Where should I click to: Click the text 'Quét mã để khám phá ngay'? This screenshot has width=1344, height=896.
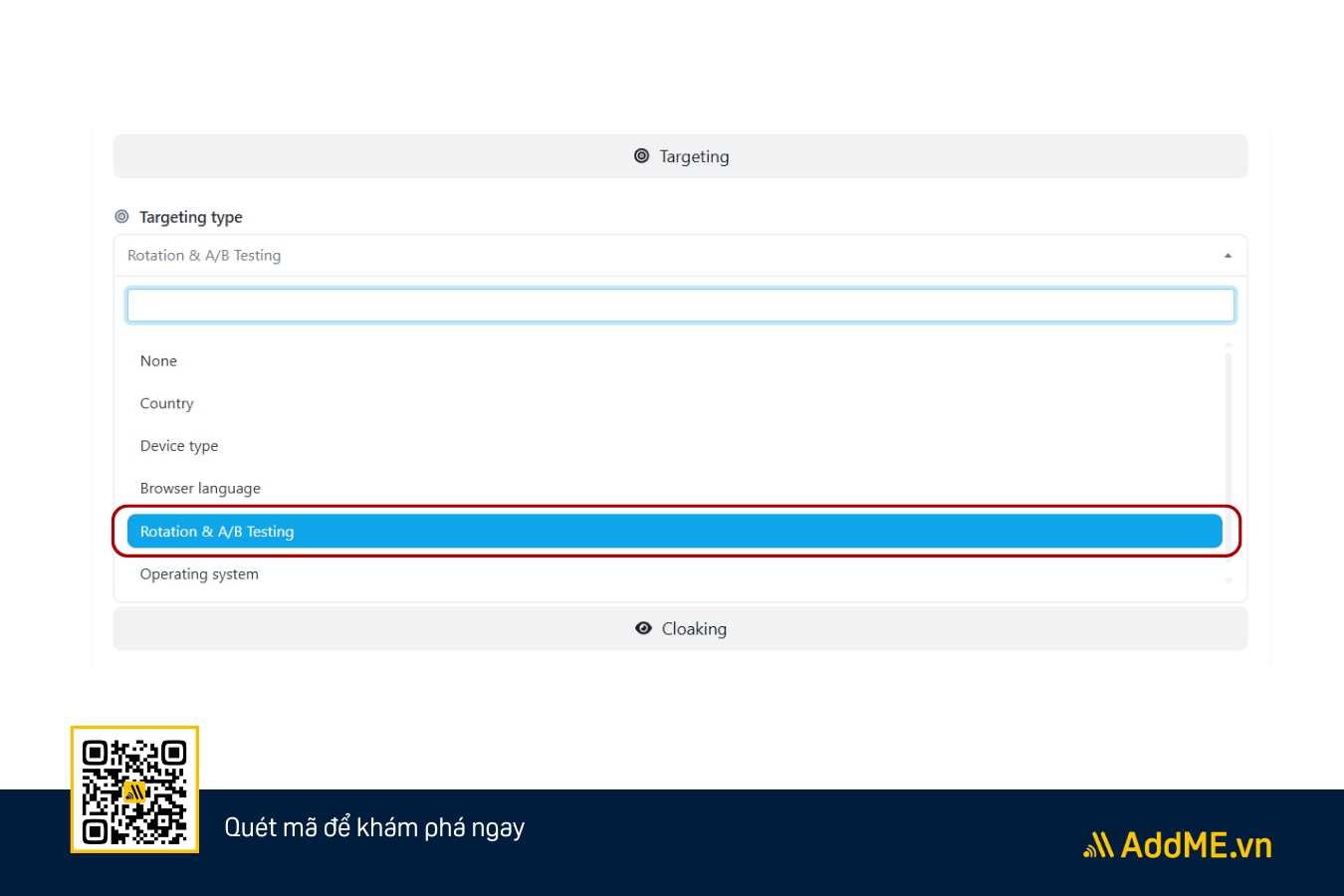pos(374,827)
